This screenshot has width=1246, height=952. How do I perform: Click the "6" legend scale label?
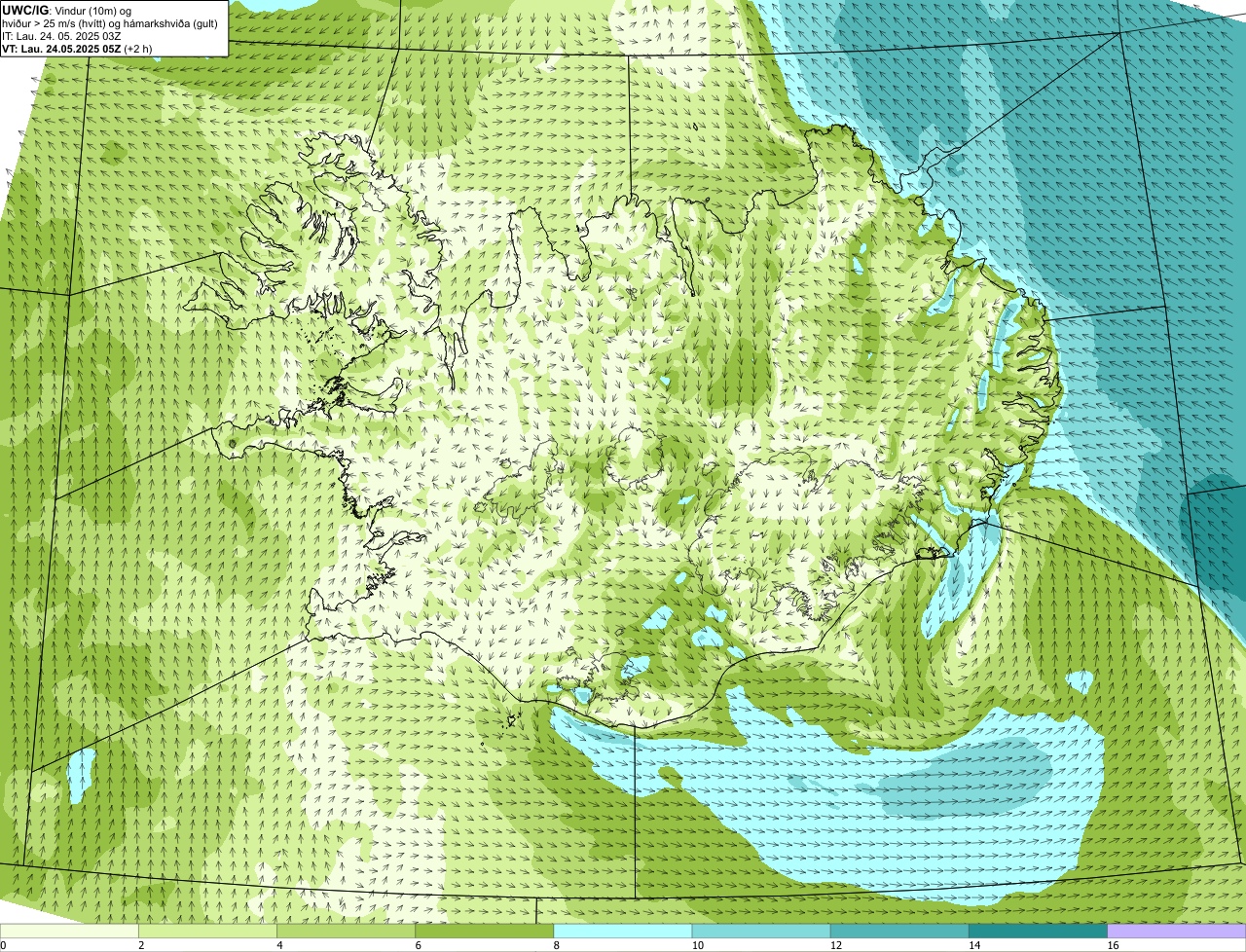pos(418,945)
